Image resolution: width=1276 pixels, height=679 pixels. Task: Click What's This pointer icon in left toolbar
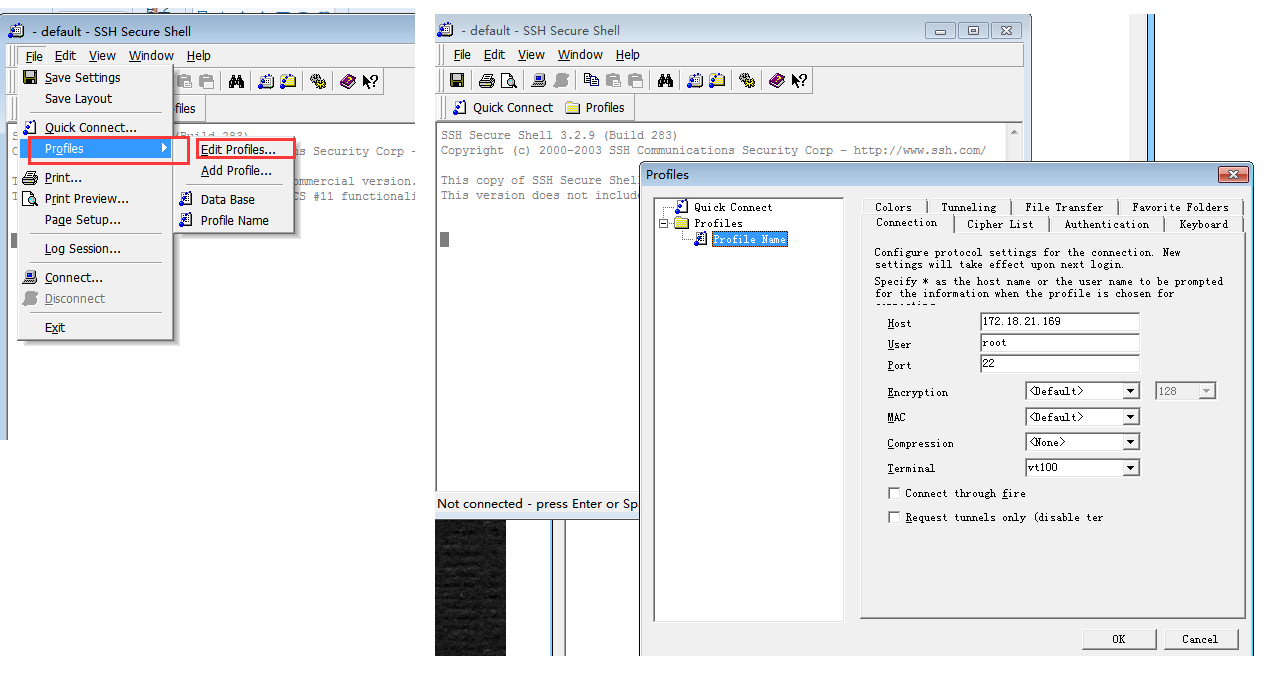click(x=370, y=82)
